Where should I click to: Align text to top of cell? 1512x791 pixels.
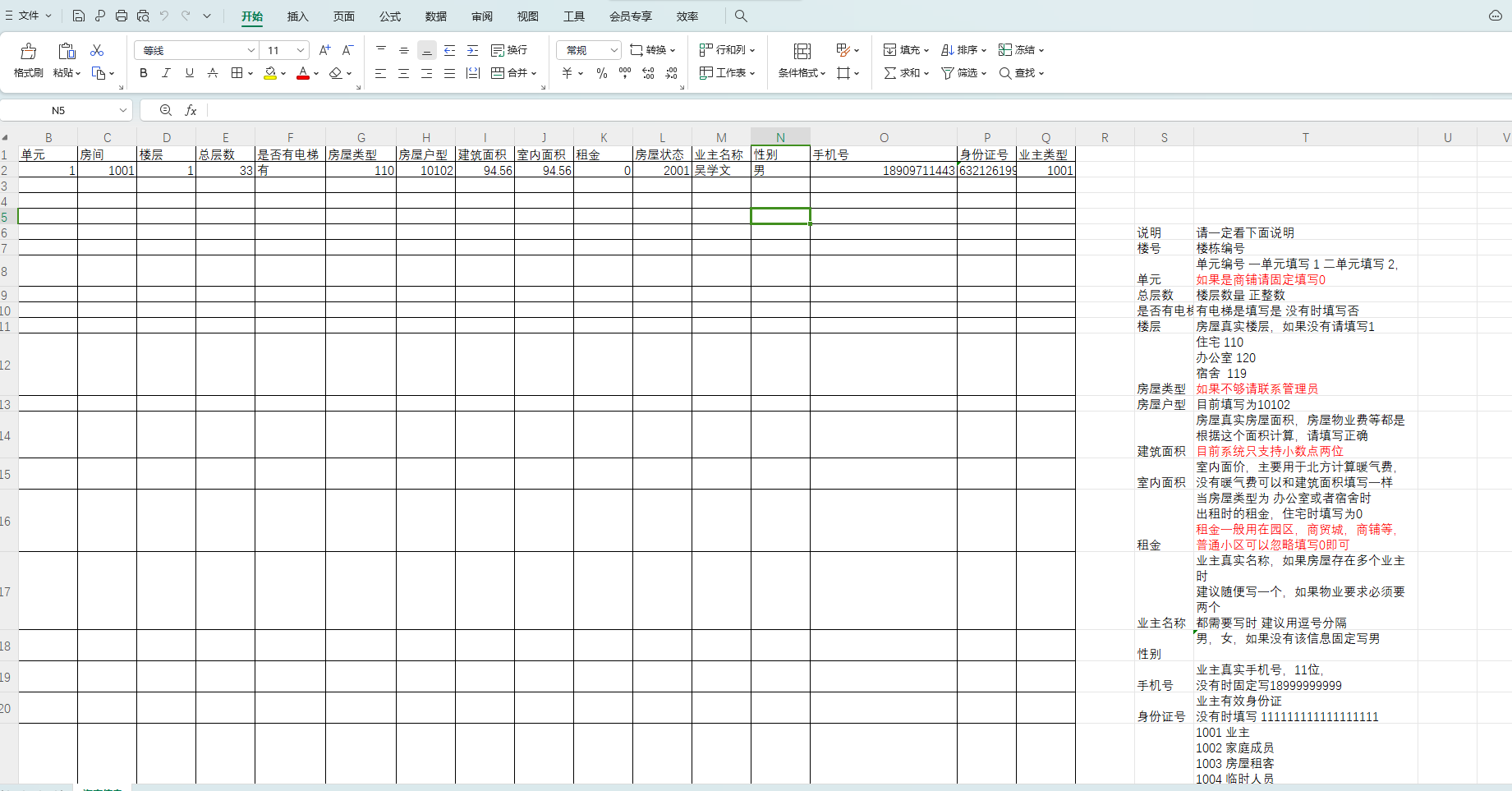coord(381,50)
